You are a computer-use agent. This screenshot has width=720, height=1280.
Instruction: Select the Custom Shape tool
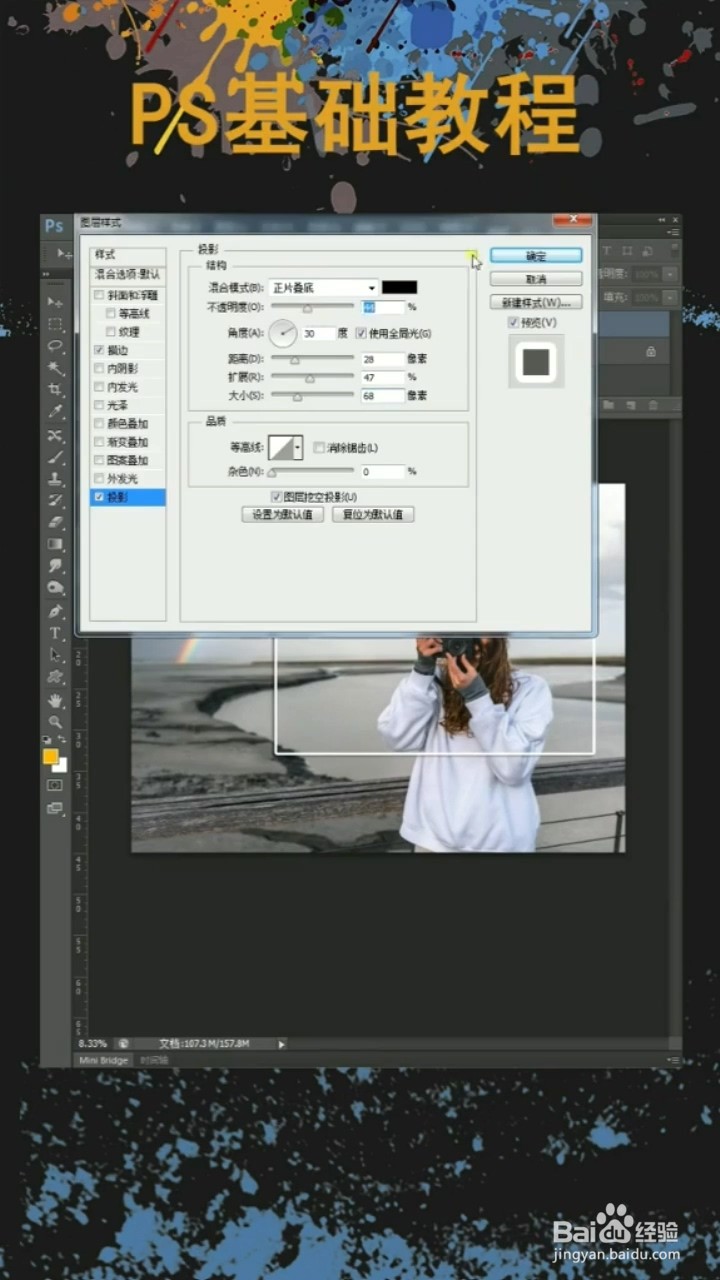(55, 677)
